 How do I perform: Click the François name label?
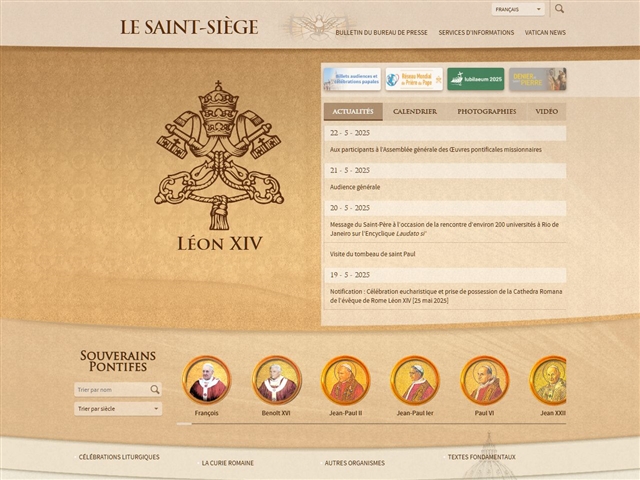click(207, 413)
